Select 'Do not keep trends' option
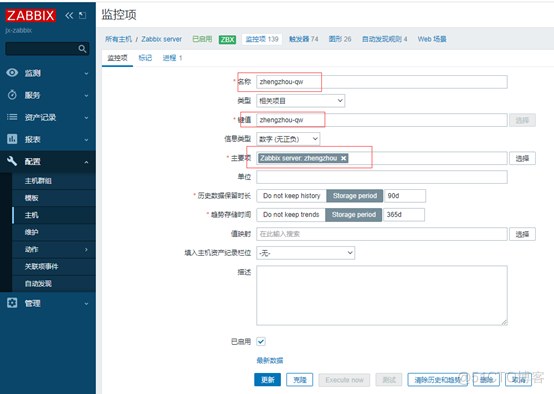554x394 pixels. pyautogui.click(x=291, y=215)
